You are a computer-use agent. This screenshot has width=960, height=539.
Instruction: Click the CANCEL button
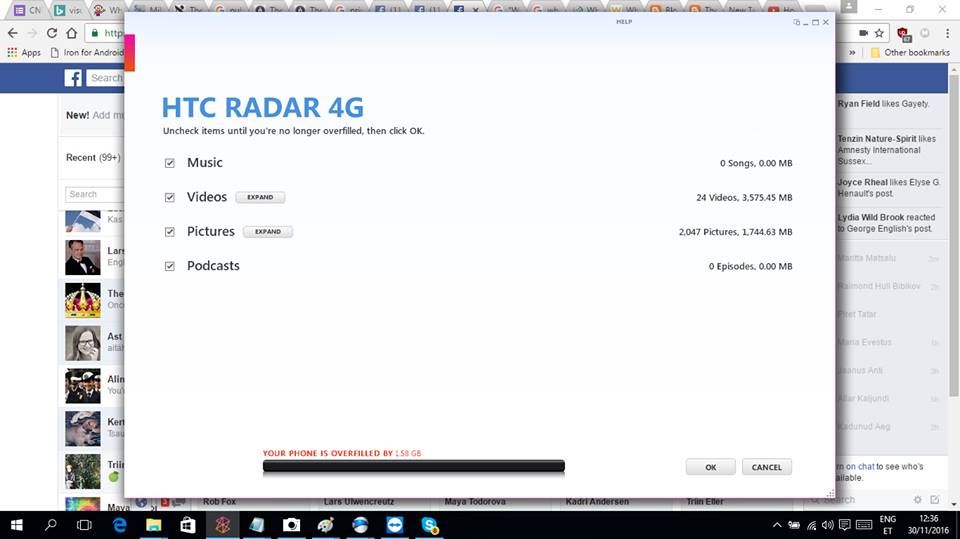(767, 467)
